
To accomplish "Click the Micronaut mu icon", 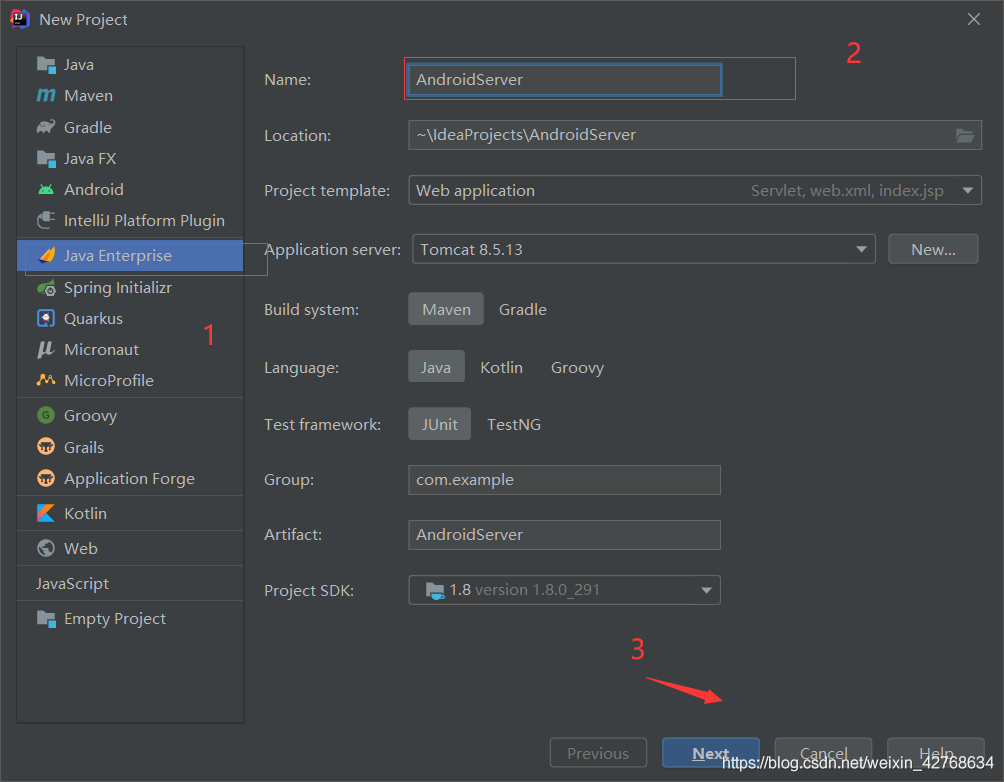I will coord(46,349).
